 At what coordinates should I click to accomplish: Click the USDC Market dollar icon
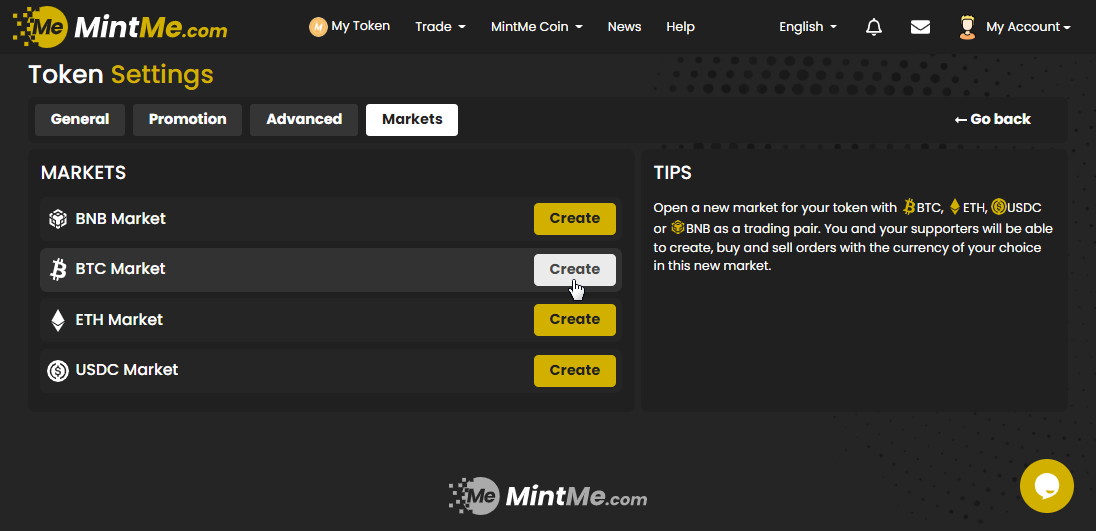tap(58, 370)
